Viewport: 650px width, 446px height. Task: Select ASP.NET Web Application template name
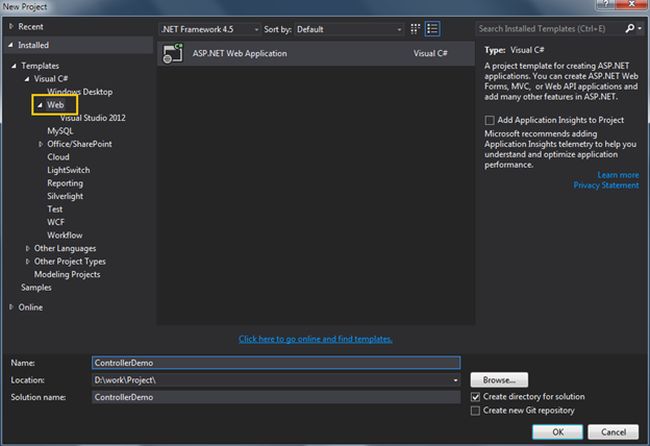(240, 53)
